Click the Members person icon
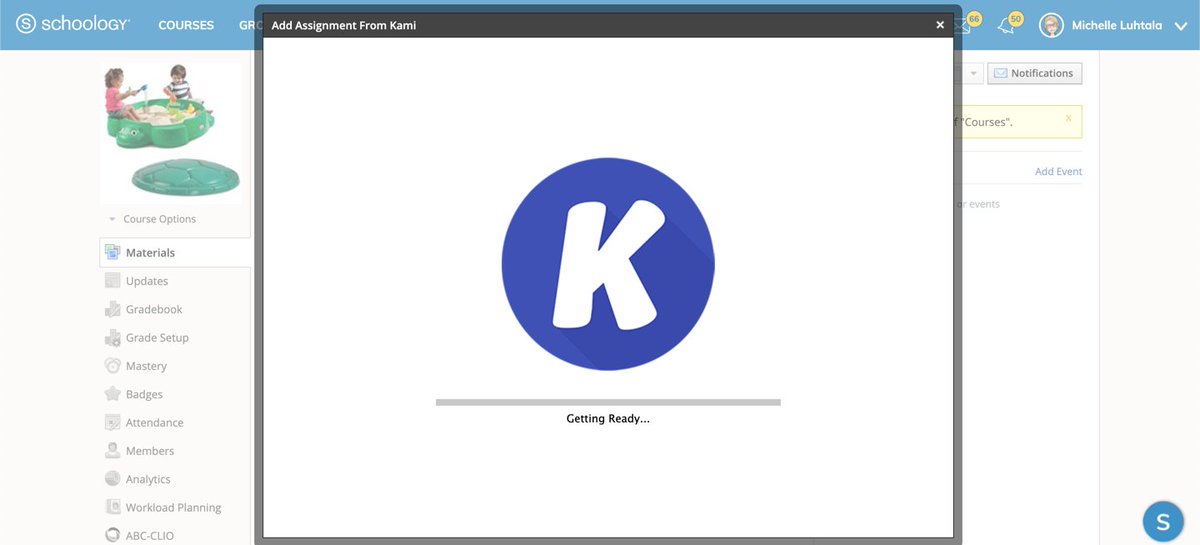Image resolution: width=1200 pixels, height=545 pixels. 113,451
